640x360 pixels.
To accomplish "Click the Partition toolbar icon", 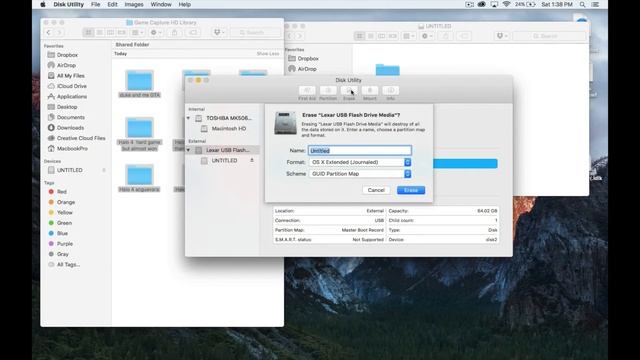I will click(328, 91).
